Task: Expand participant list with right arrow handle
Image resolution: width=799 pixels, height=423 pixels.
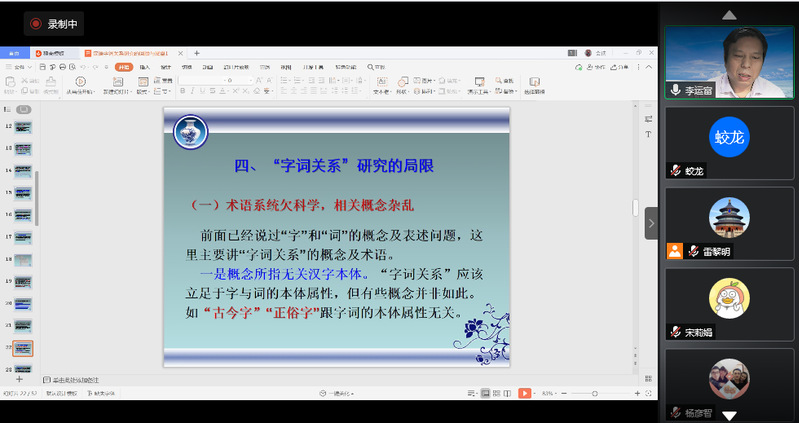Action: [x=651, y=223]
